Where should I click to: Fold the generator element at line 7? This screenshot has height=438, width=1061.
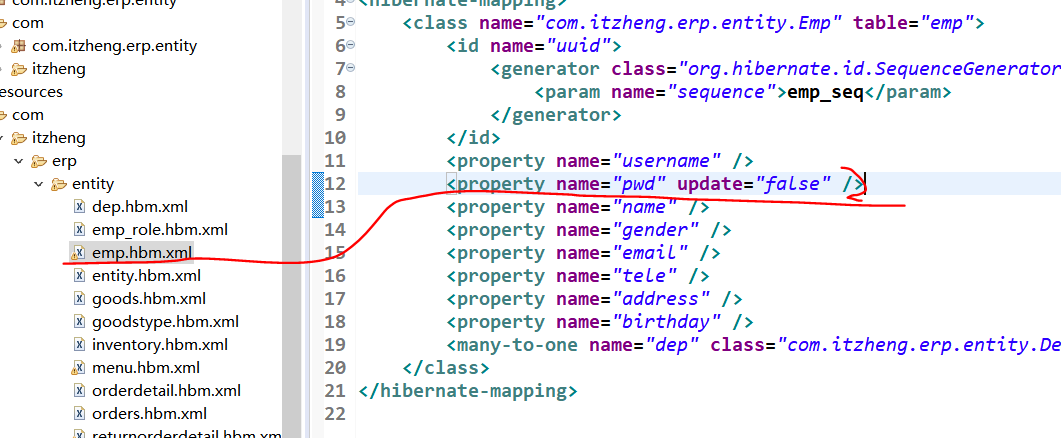pos(350,68)
